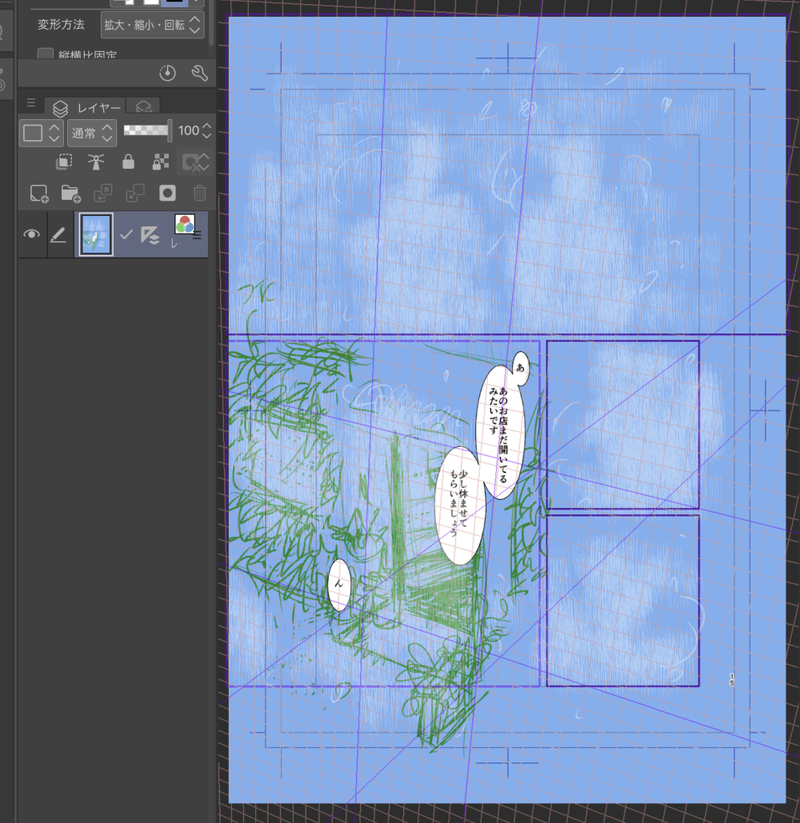The height and width of the screenshot is (823, 800).
Task: Open the 変形方法 transform method dropdown
Action: click(x=153, y=25)
